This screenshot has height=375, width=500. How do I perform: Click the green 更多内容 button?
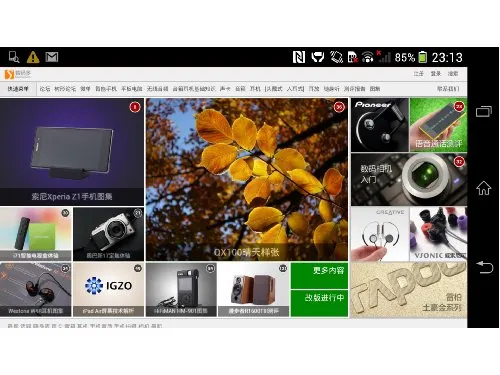(319, 275)
